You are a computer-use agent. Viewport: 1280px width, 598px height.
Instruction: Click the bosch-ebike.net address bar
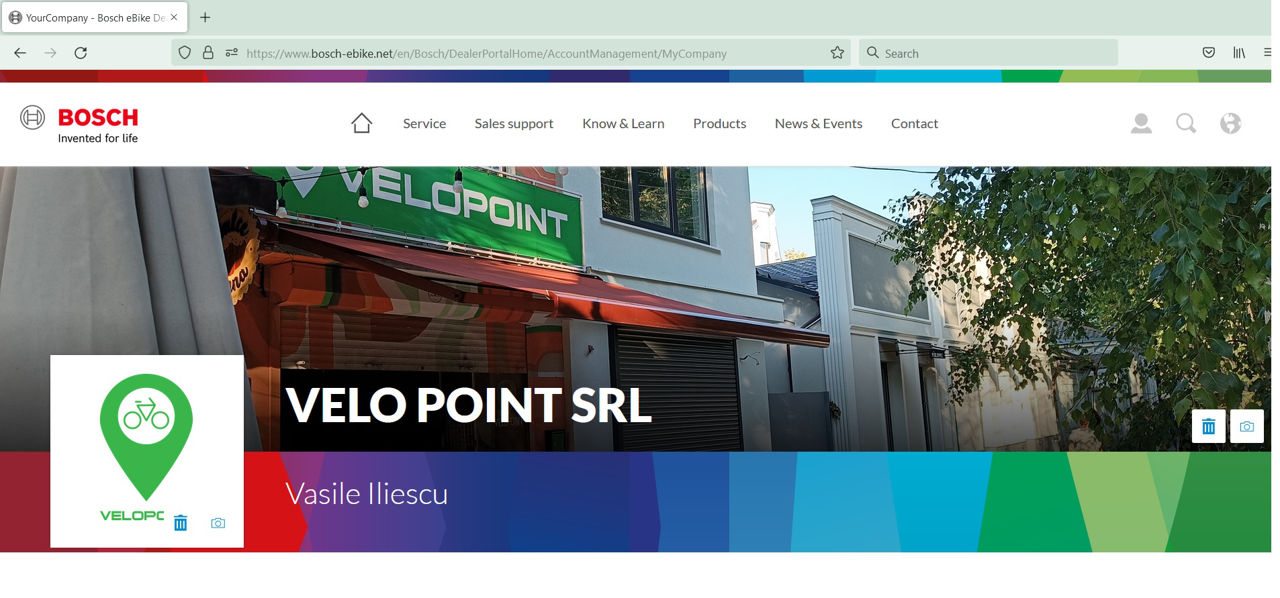click(511, 53)
